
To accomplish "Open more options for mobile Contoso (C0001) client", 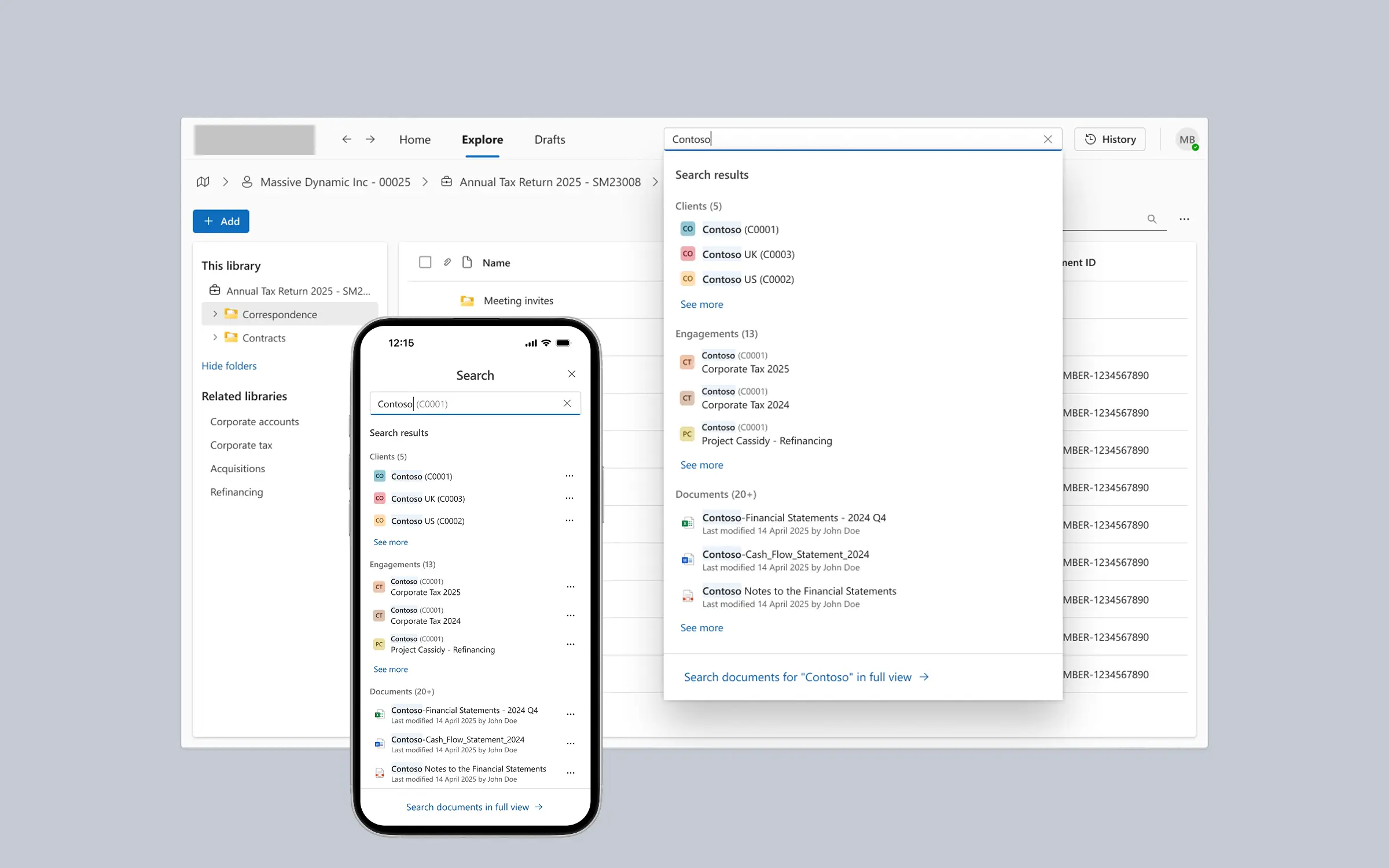I will 569,476.
